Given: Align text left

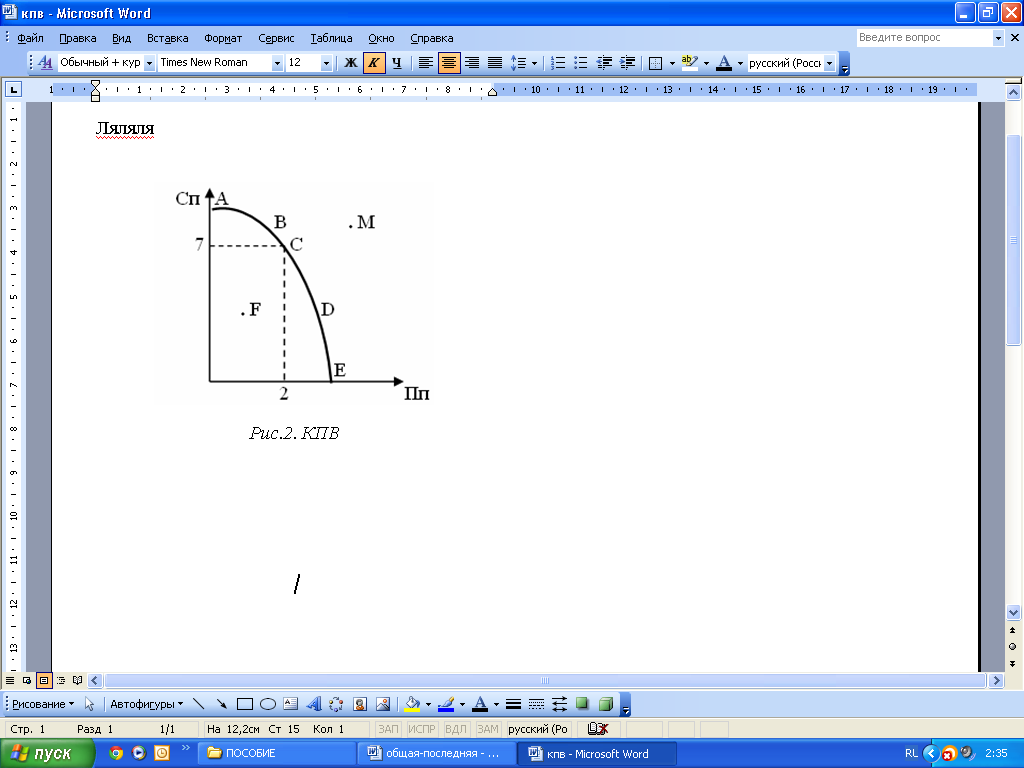Looking at the screenshot, I should pos(425,63).
